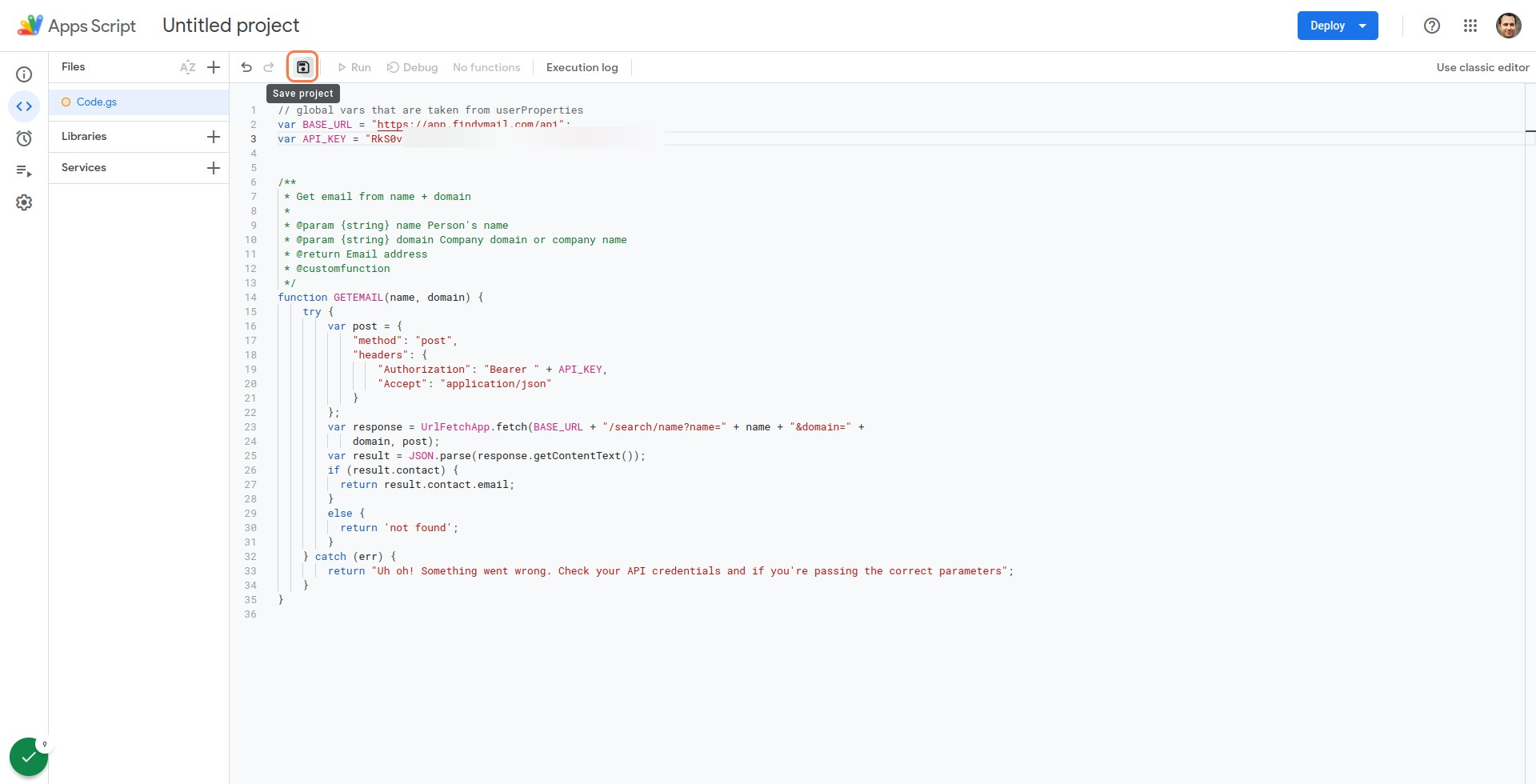Open the Overview info icon in sidebar

[x=24, y=74]
